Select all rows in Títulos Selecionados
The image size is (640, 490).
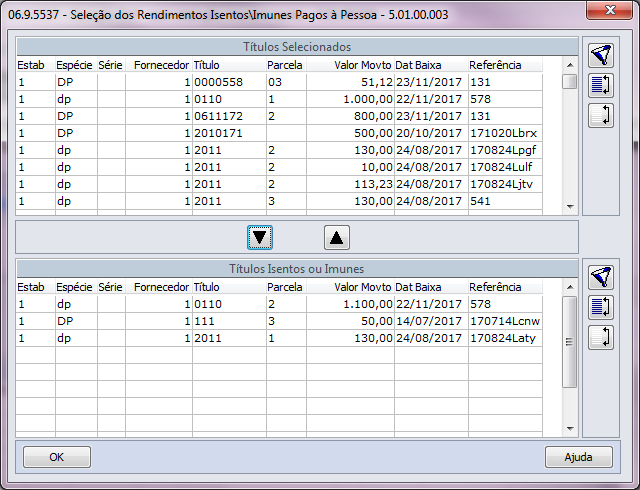(601, 85)
